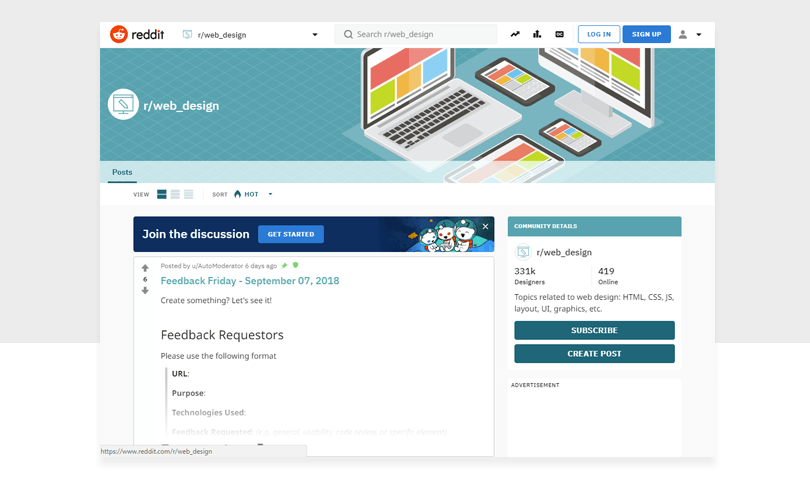
Task: Click the user avatar icon in the header
Action: coord(682,34)
